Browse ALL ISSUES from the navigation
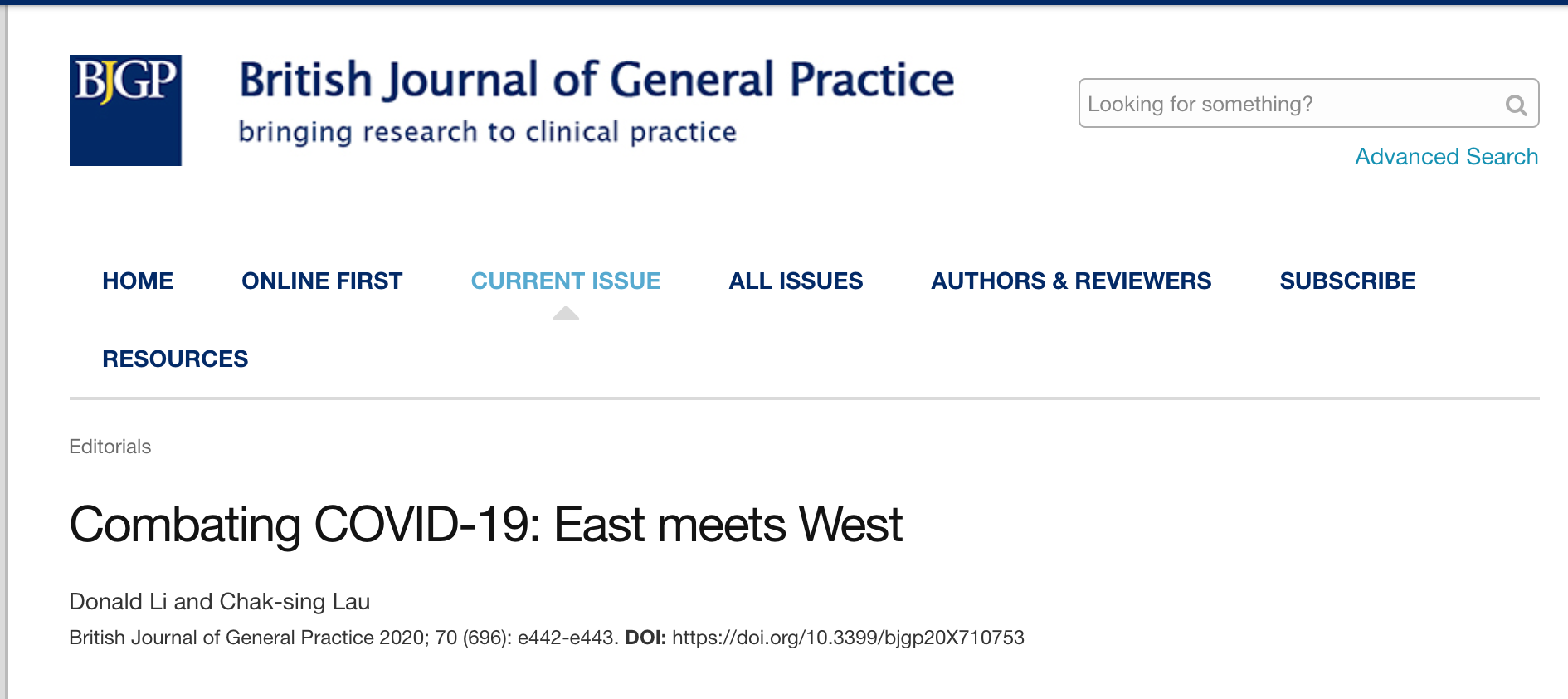The image size is (1568, 699). pos(796,281)
